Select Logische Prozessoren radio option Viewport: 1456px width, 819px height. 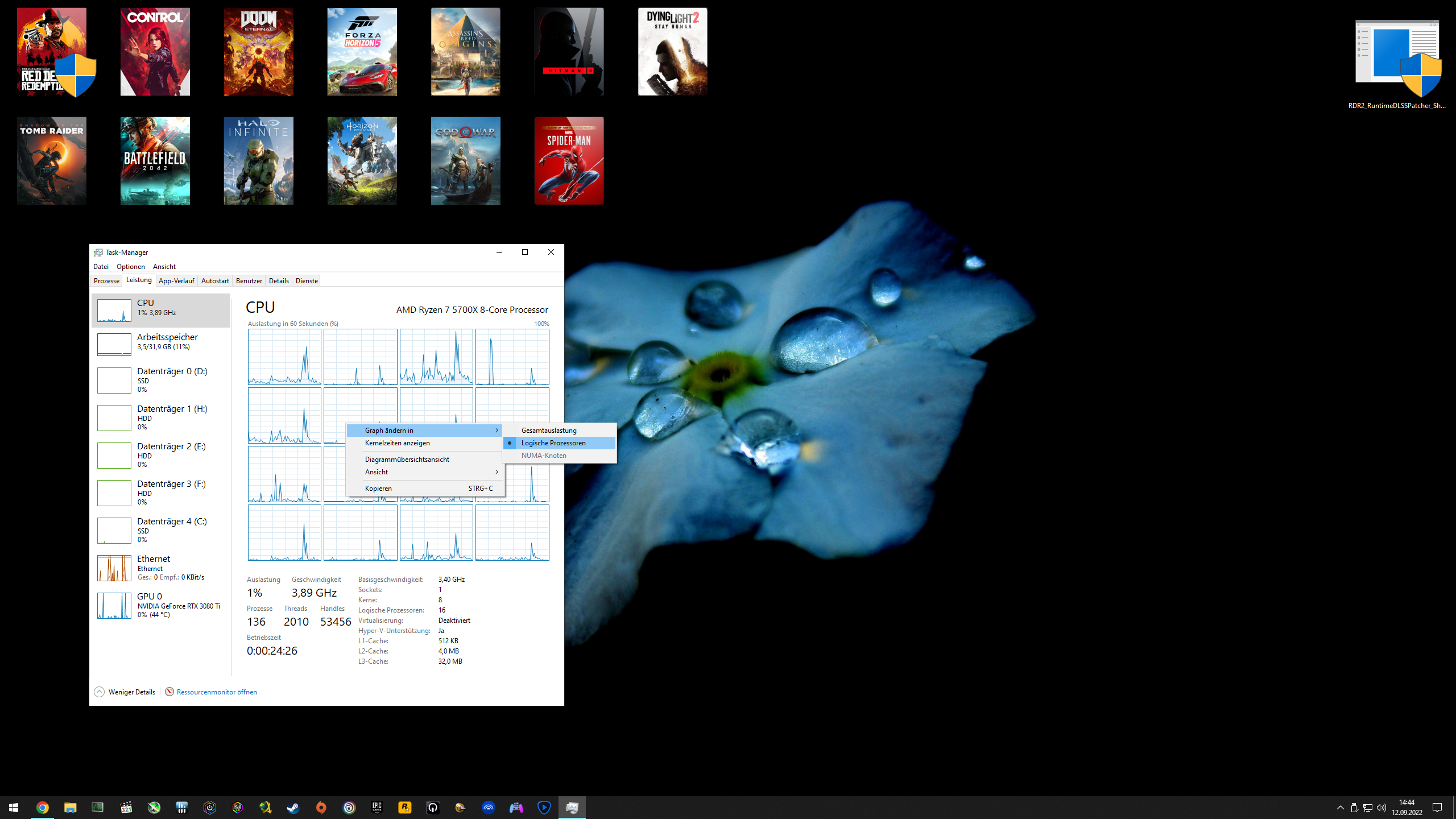559,443
